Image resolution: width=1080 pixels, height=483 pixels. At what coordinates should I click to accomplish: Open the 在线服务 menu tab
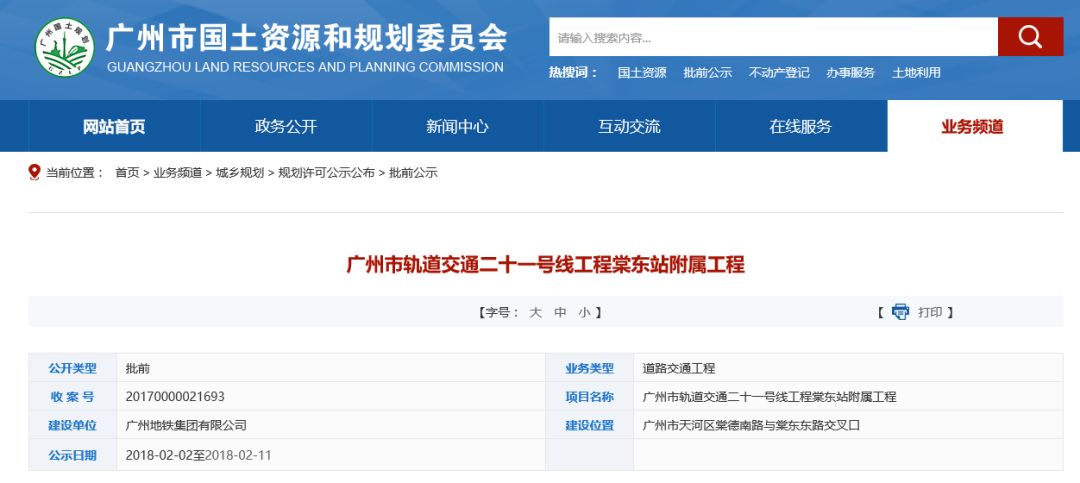click(x=801, y=127)
